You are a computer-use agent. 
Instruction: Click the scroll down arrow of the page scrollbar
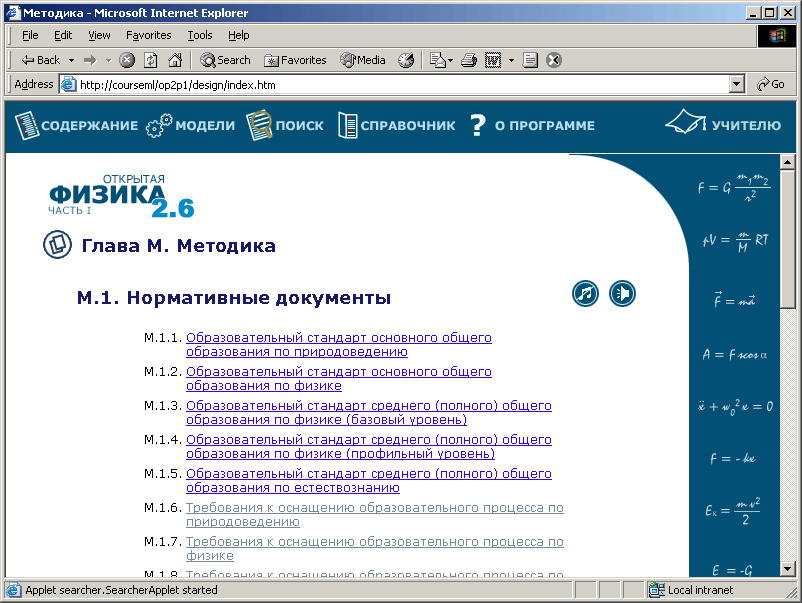pos(786,566)
